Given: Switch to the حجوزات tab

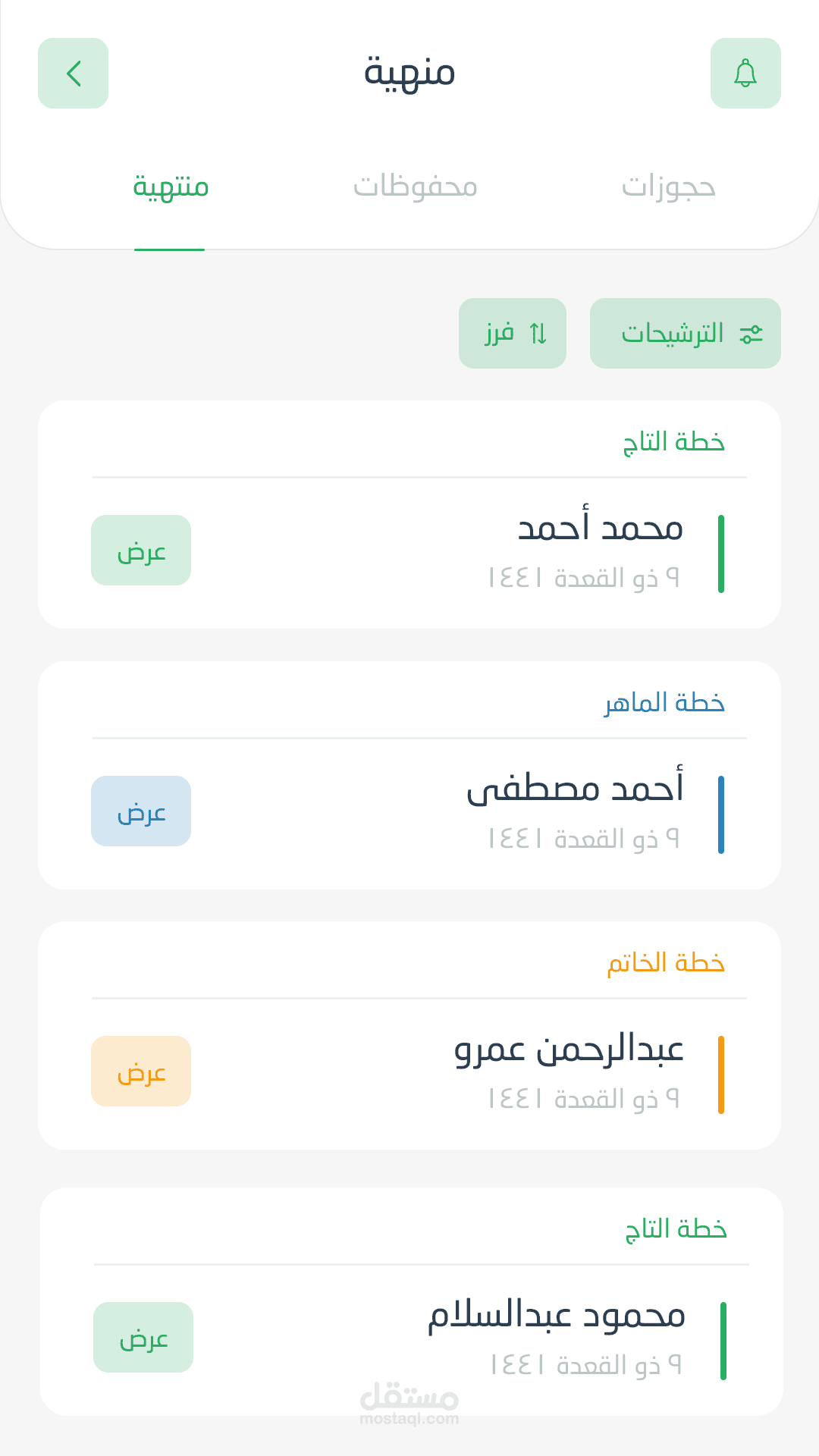Looking at the screenshot, I should pyautogui.click(x=668, y=187).
